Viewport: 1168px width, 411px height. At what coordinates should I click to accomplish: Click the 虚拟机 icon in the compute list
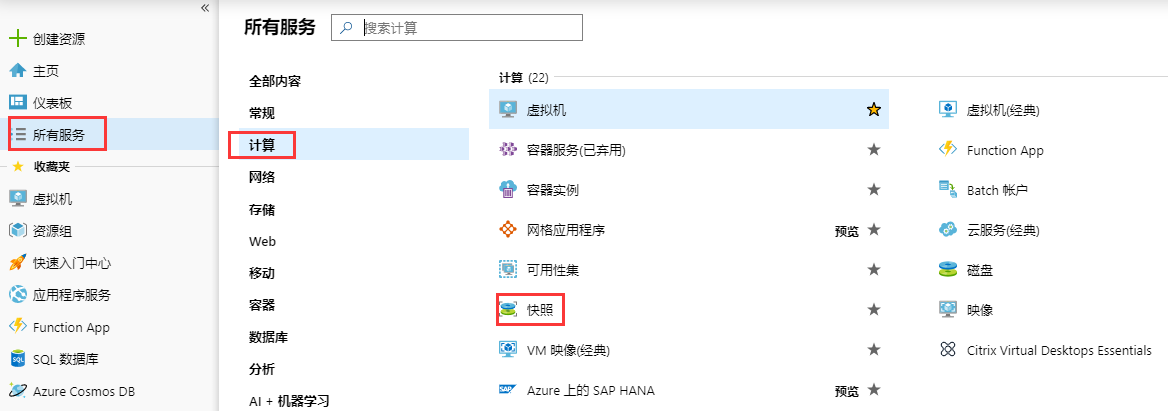tap(508, 110)
